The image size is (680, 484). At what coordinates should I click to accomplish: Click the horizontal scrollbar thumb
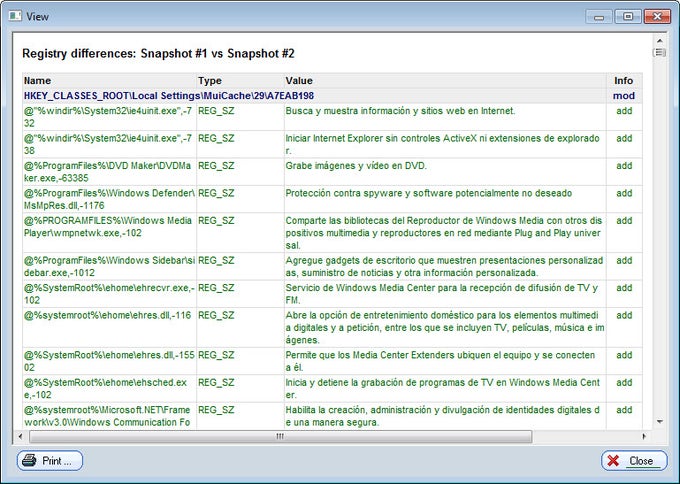(x=280, y=436)
